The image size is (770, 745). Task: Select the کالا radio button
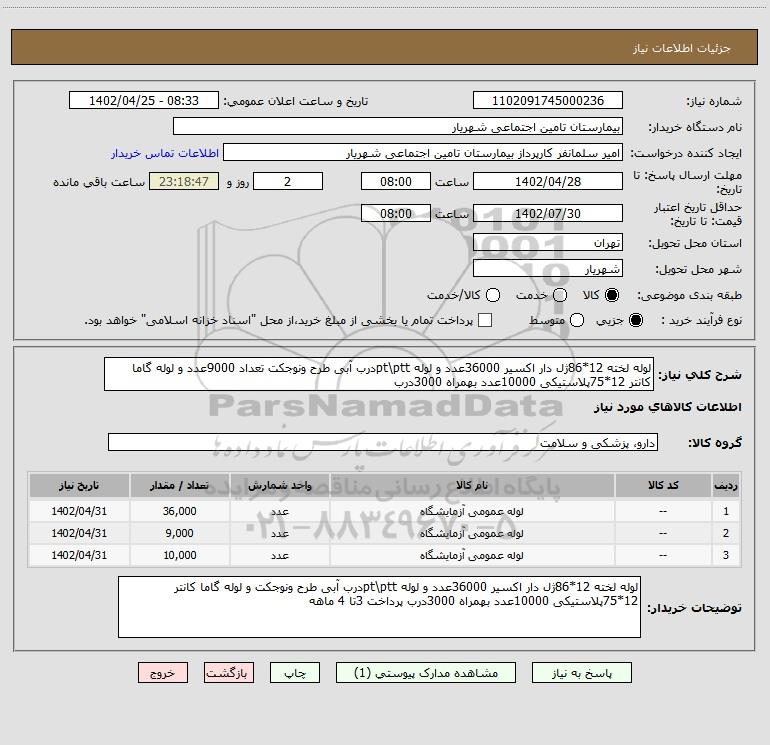[612, 295]
